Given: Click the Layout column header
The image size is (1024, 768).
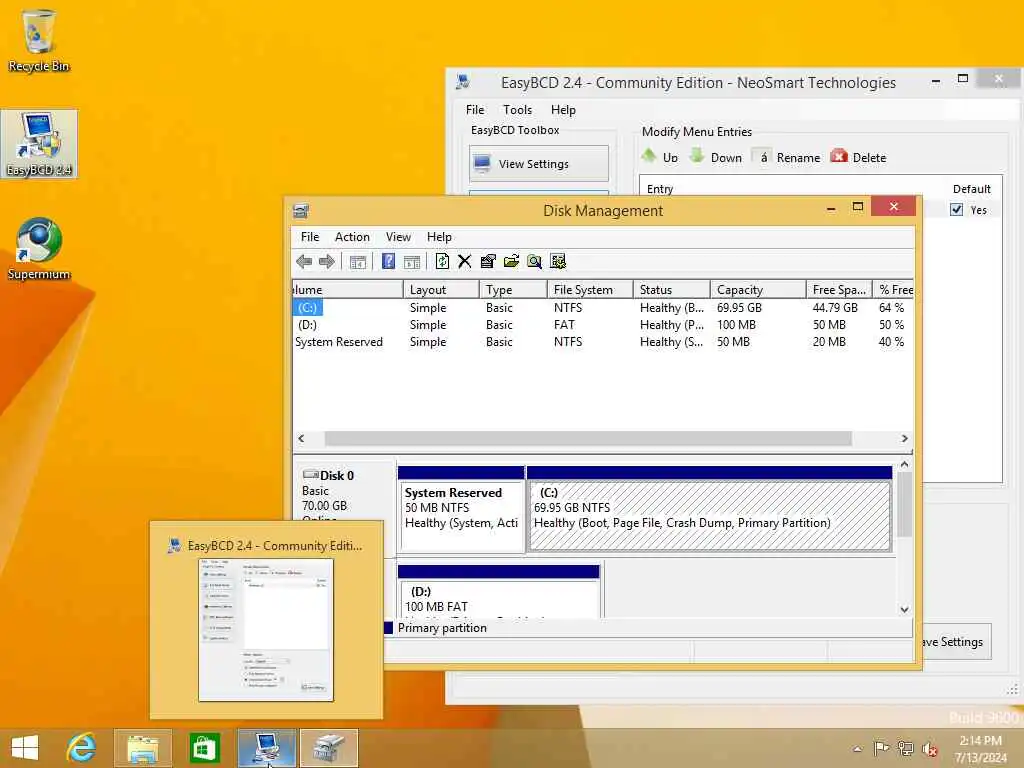Looking at the screenshot, I should coord(441,289).
